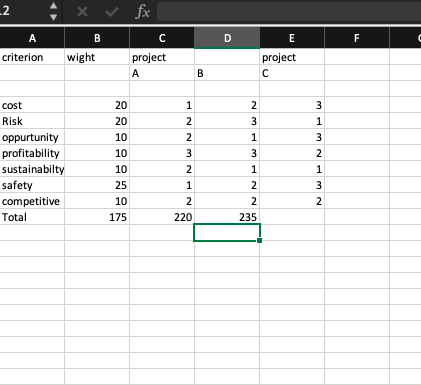
Task: Select the 'project' cell in column C
Action: tap(162, 57)
